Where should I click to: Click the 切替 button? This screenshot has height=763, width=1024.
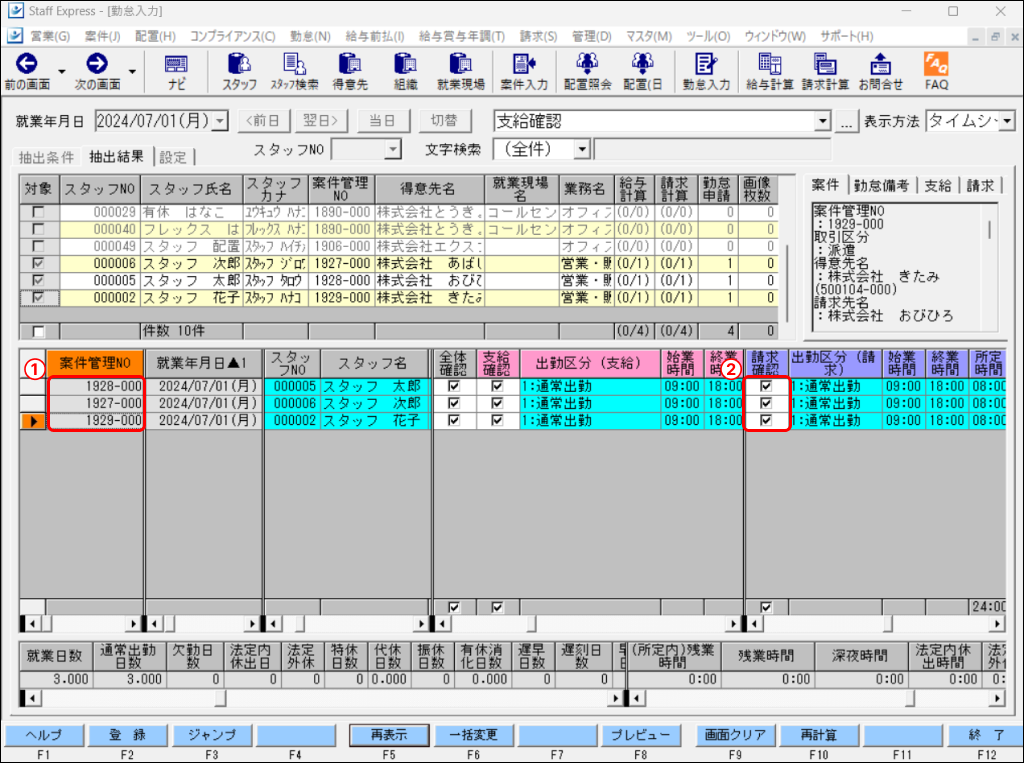(443, 121)
